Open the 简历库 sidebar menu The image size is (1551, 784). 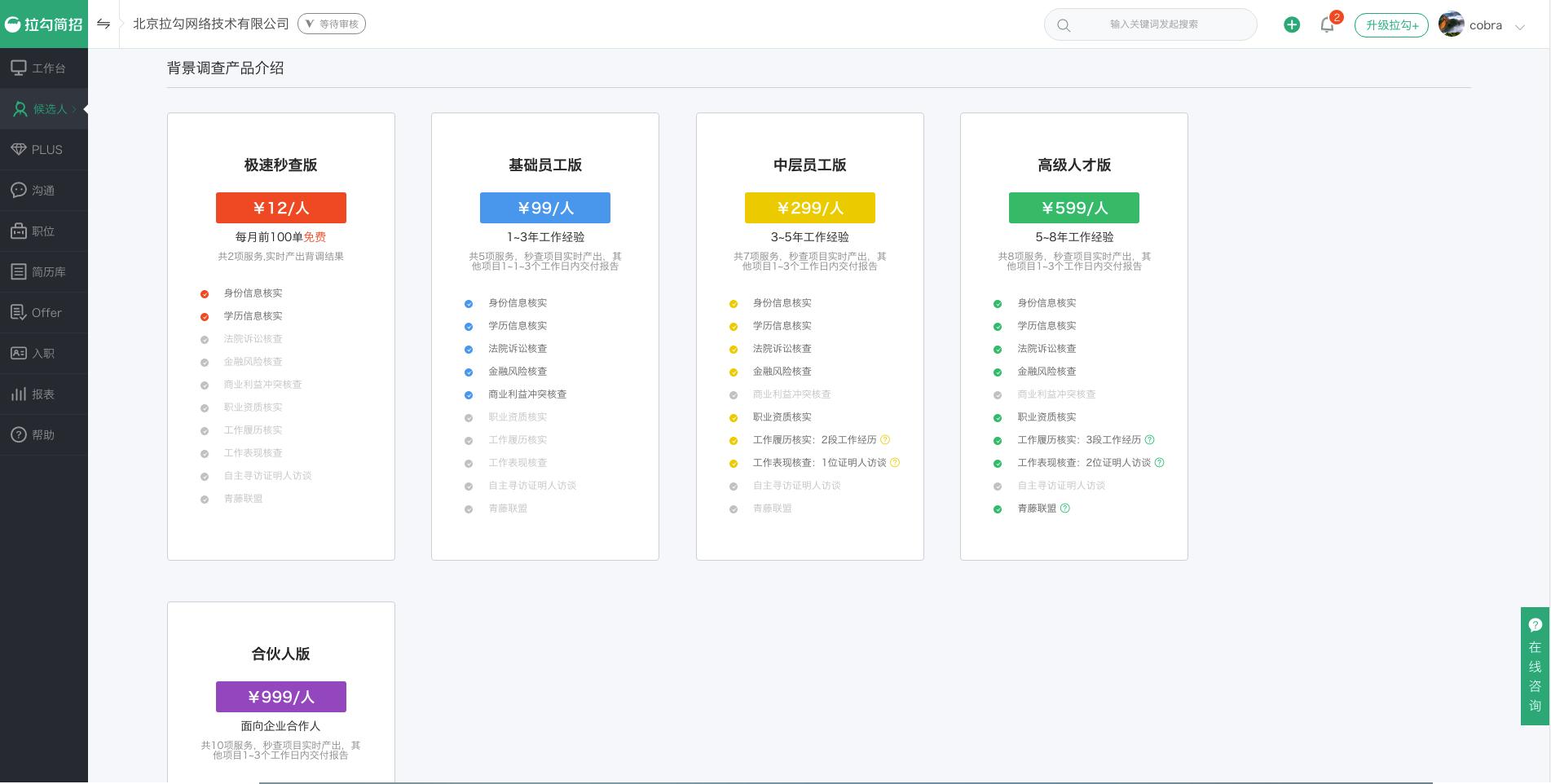point(44,272)
